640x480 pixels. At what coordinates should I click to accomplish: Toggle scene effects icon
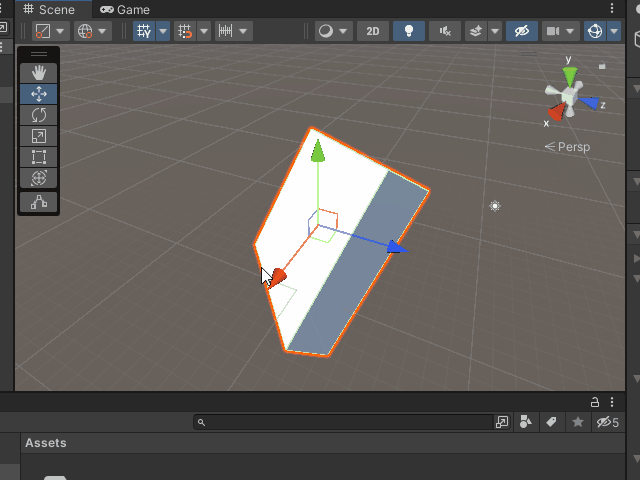tap(476, 31)
